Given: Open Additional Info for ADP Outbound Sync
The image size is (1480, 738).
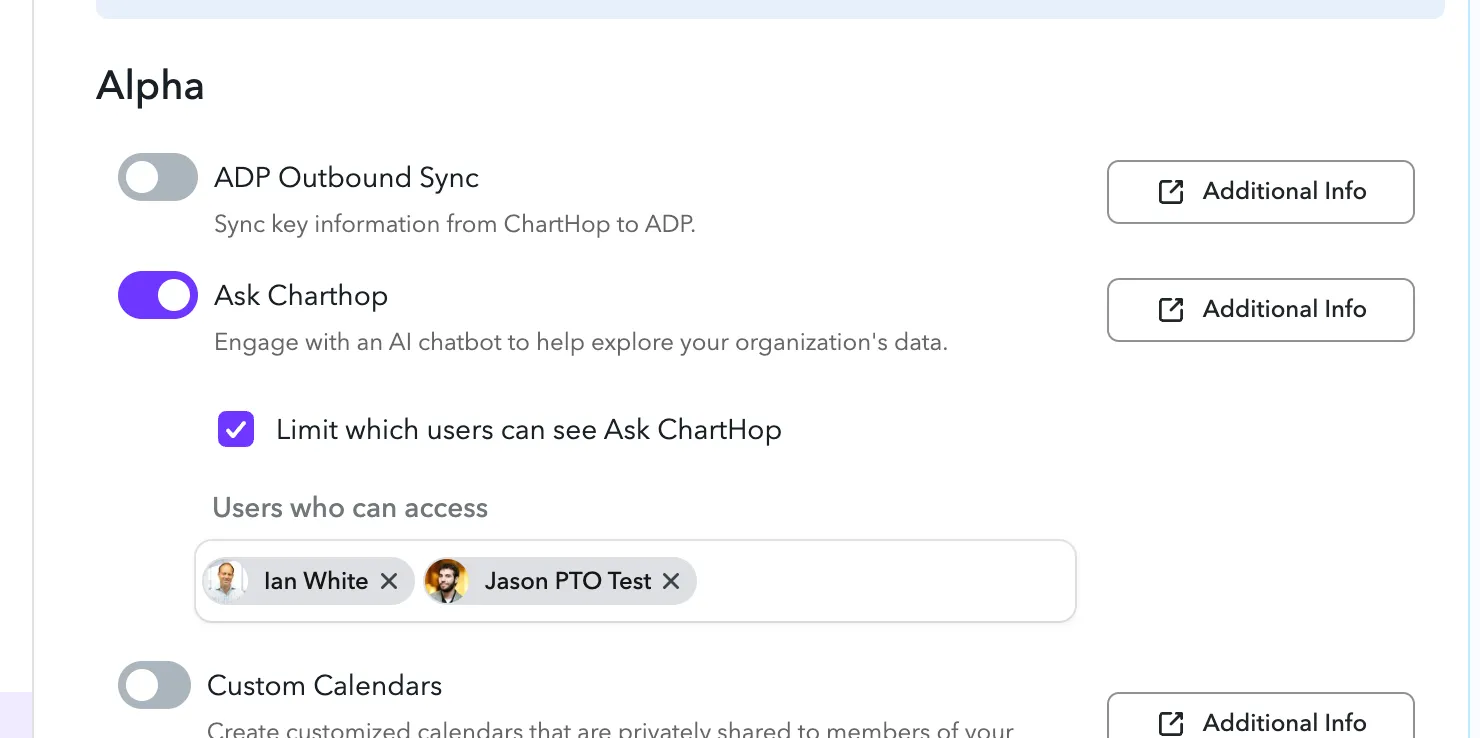Looking at the screenshot, I should pos(1260,192).
